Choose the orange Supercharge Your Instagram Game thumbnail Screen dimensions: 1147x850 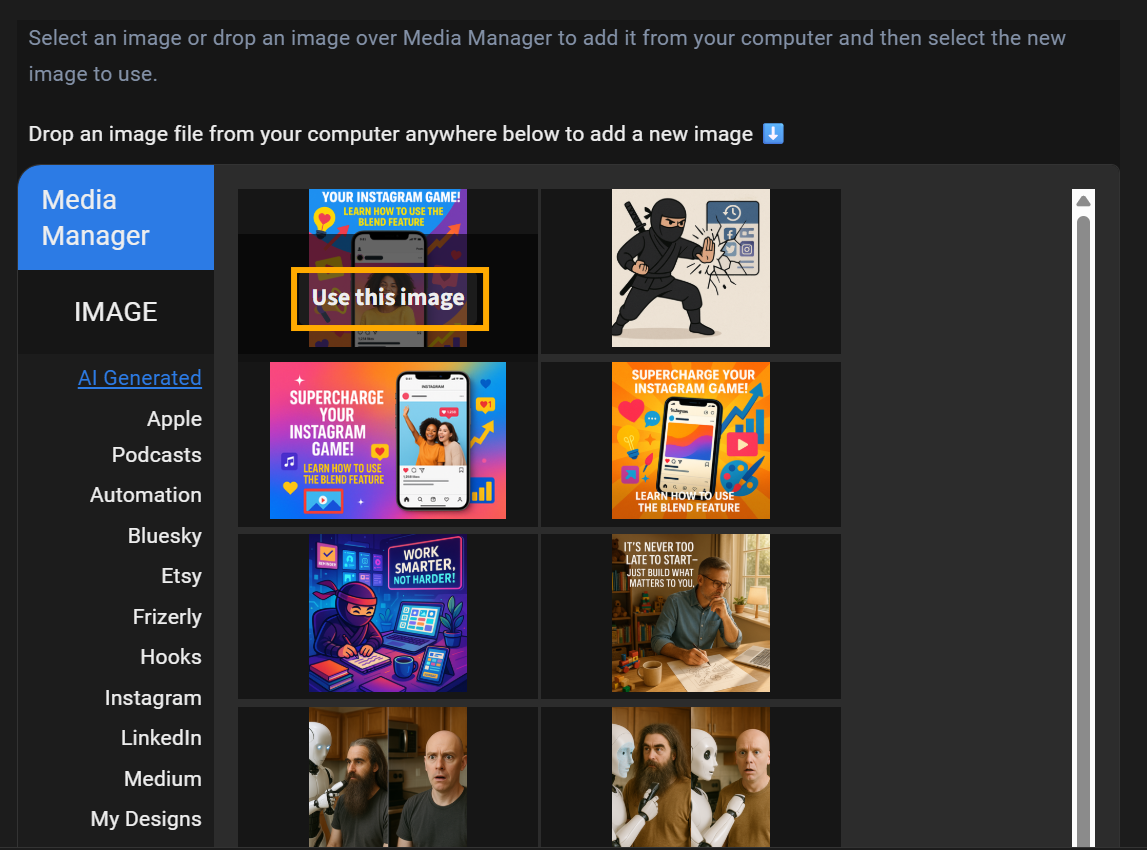point(691,440)
